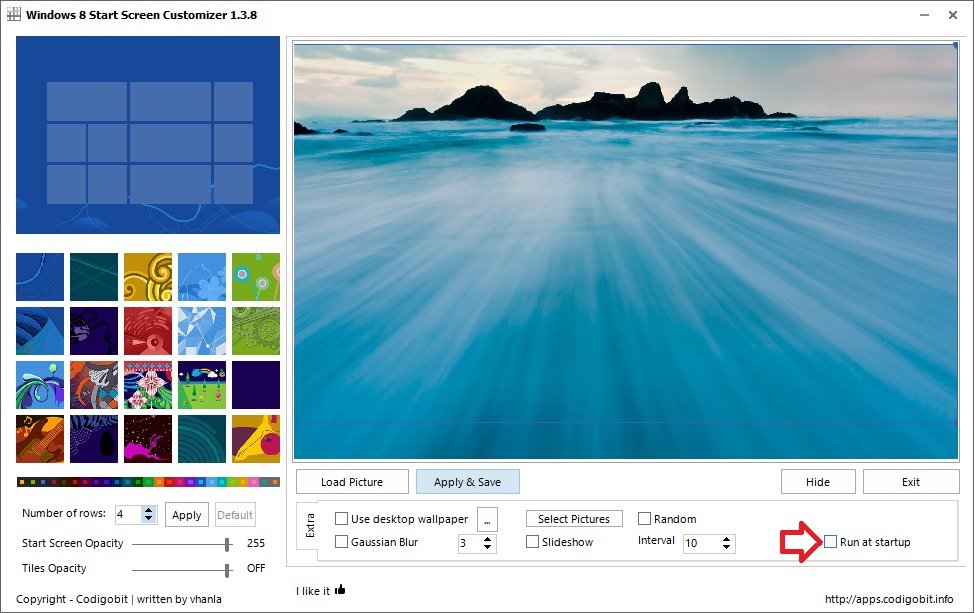This screenshot has width=975, height=613.
Task: Adjust the Start Screen Opacity slider
Action: point(230,544)
